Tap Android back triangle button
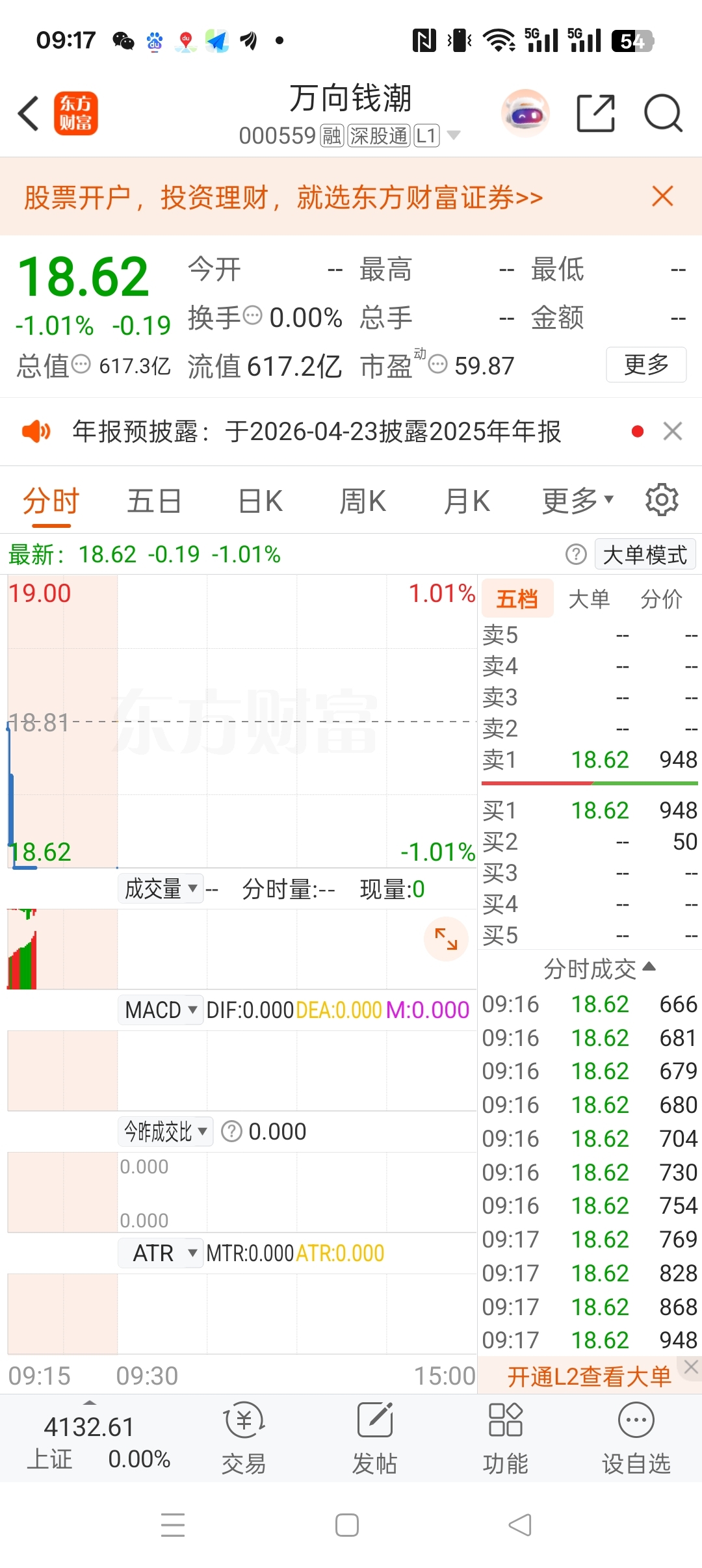Screen dimensions: 702x1568 pyautogui.click(x=520, y=1524)
